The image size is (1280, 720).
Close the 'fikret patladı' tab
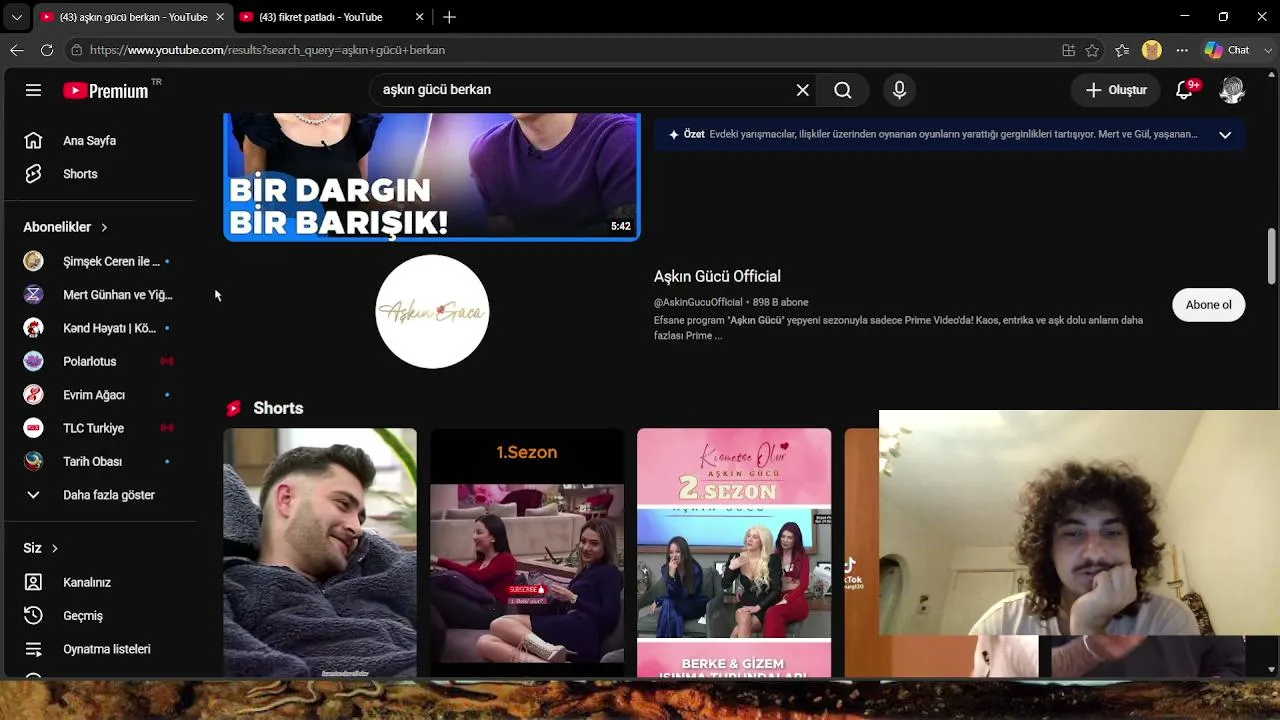(x=420, y=17)
